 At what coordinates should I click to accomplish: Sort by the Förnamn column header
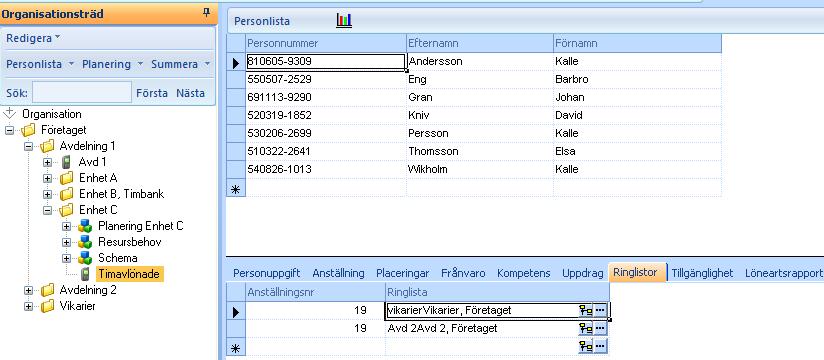(637, 43)
